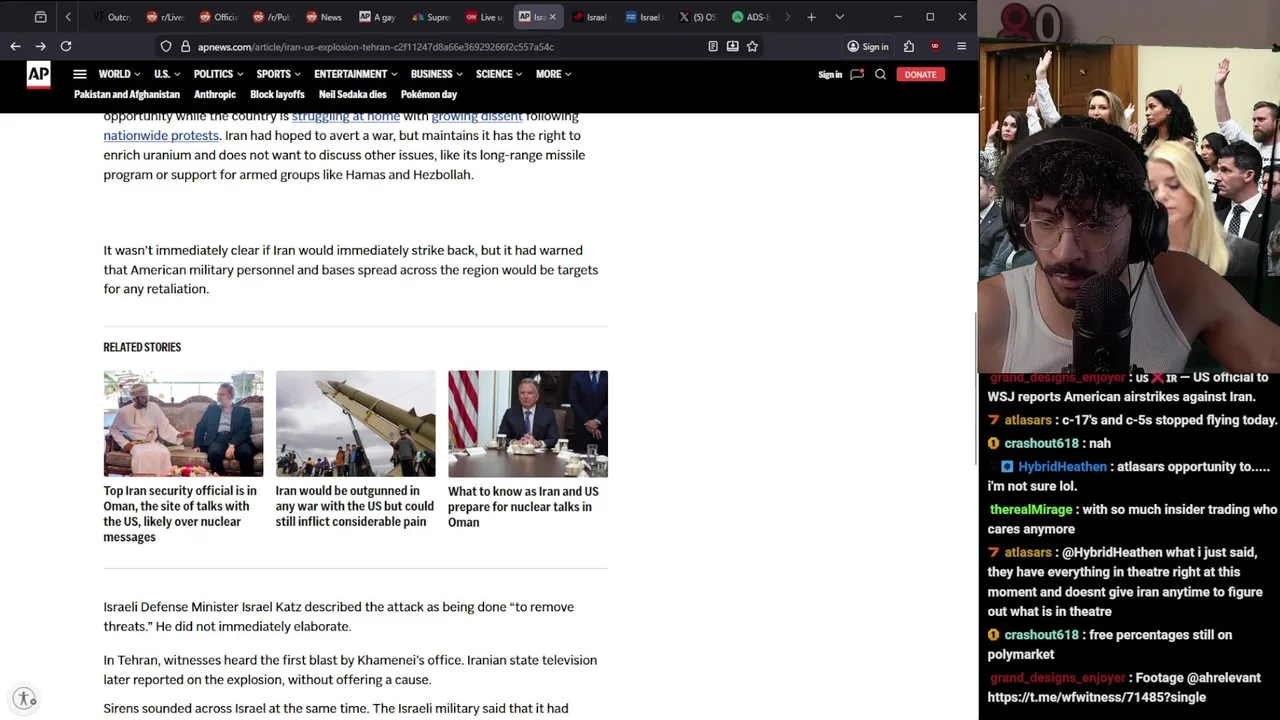Follow the 'nationwide protests' link

click(x=161, y=135)
